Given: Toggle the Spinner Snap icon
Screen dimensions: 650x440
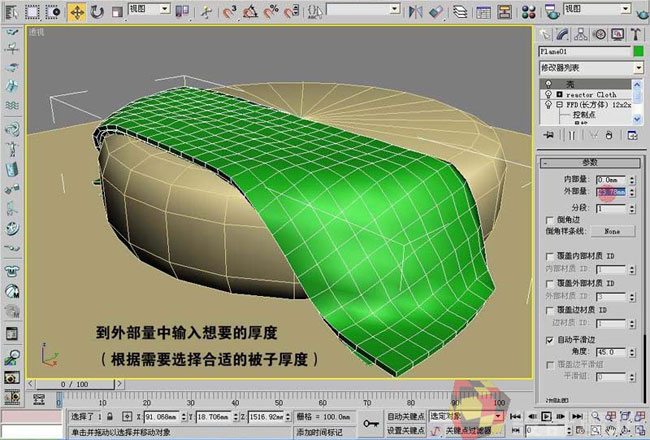Looking at the screenshot, I should (x=292, y=12).
